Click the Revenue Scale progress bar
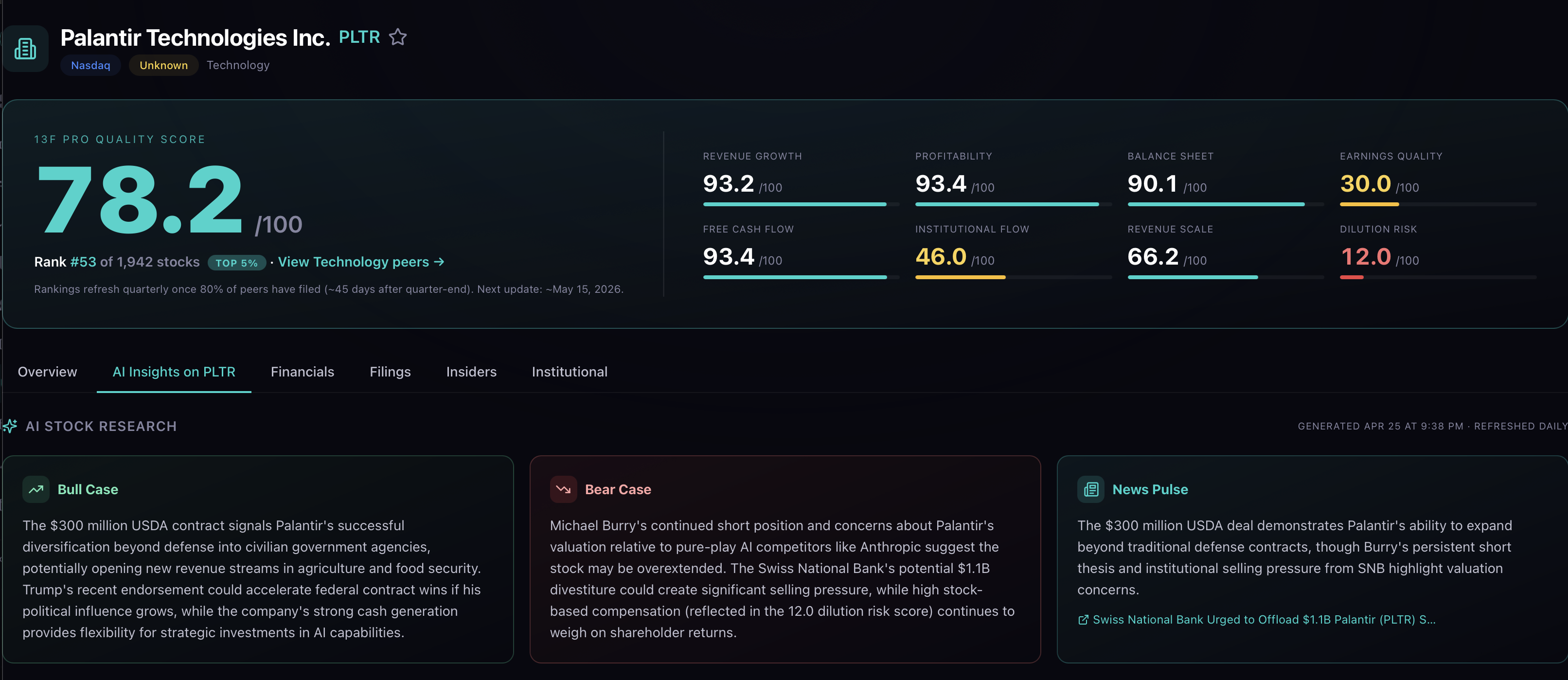Viewport: 1568px width, 680px height. coord(1226,278)
